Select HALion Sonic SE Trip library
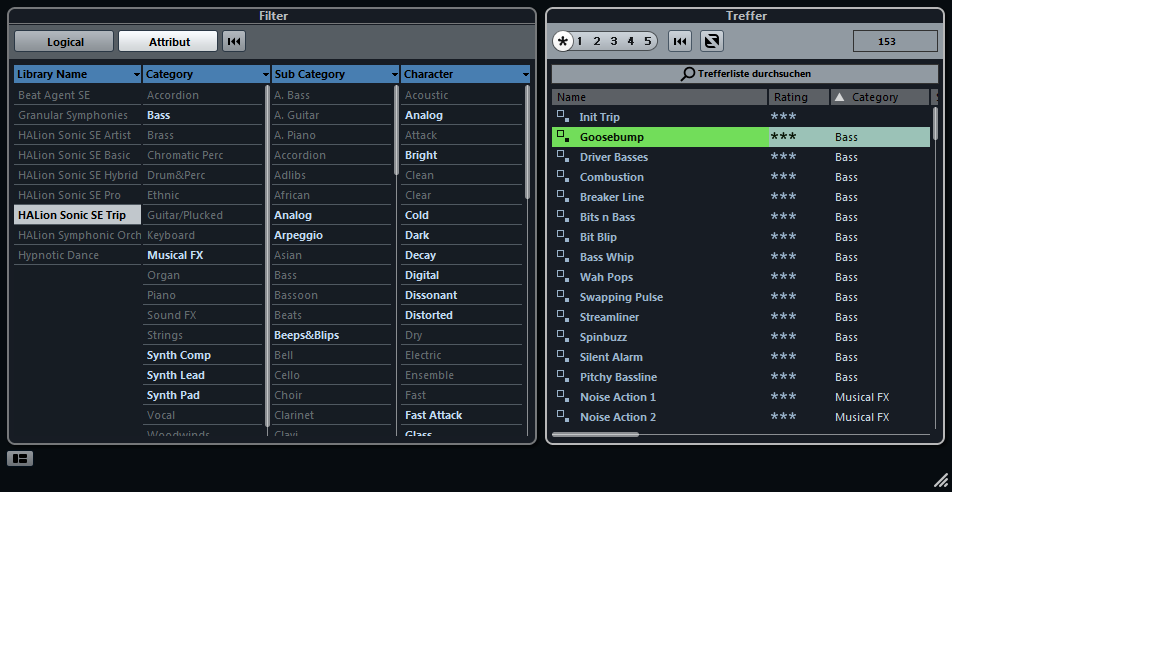The width and height of the screenshot is (1152, 648). click(77, 215)
